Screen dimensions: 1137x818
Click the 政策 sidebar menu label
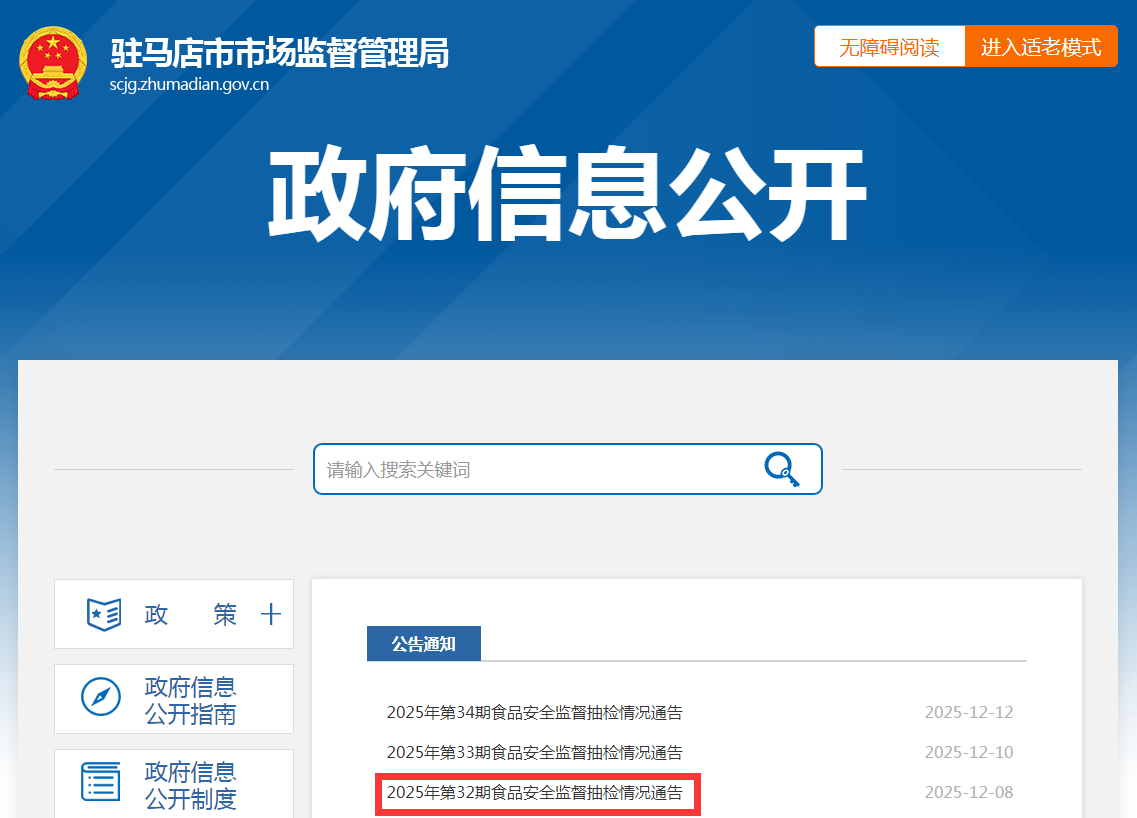click(x=190, y=614)
